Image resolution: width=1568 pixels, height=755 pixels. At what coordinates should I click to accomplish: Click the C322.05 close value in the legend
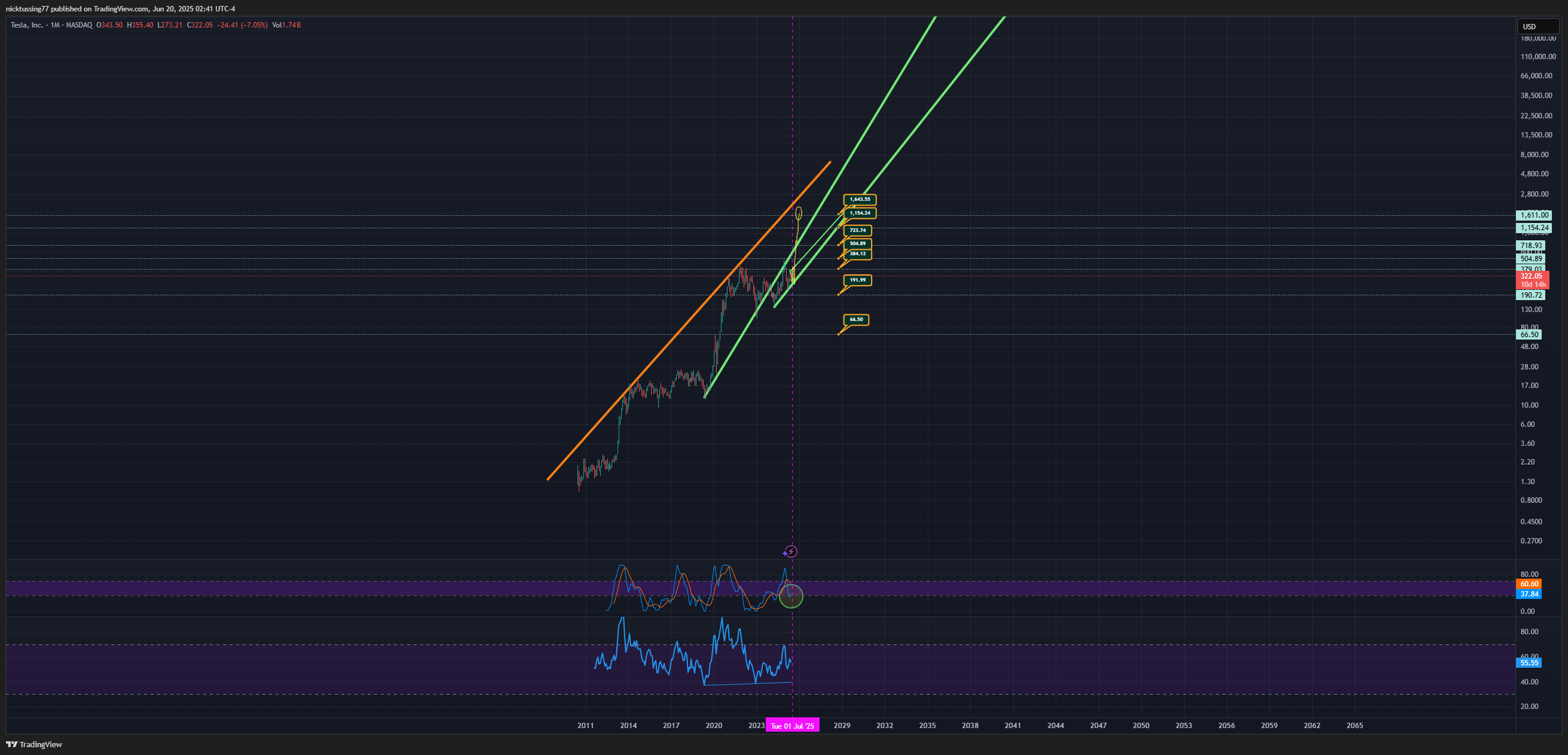coord(200,25)
